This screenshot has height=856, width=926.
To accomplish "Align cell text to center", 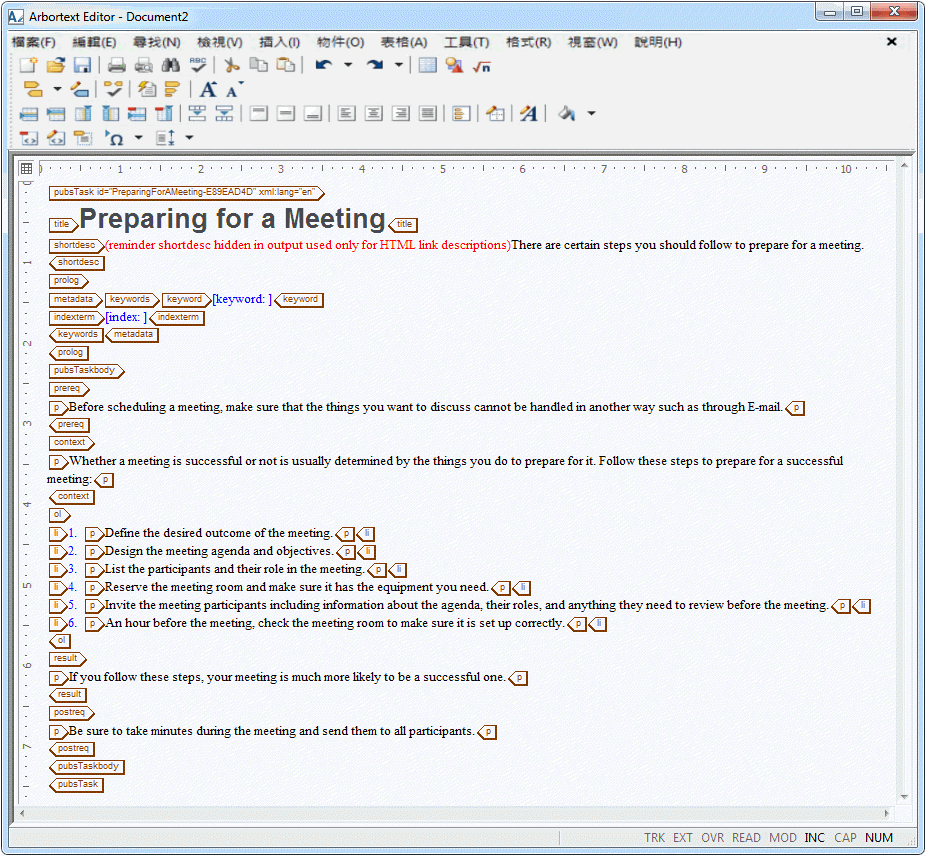I will pyautogui.click(x=374, y=113).
